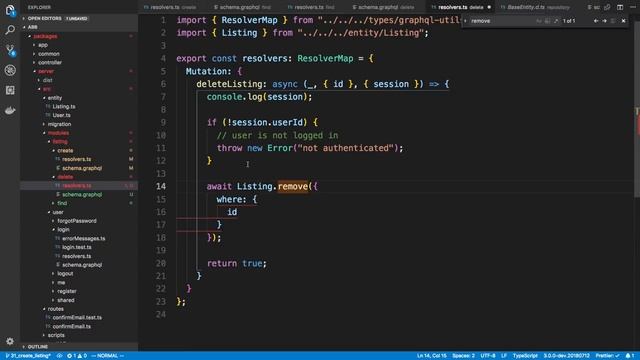This screenshot has width=640, height=360.
Task: Go to next match in find widget
Action: pos(604,21)
